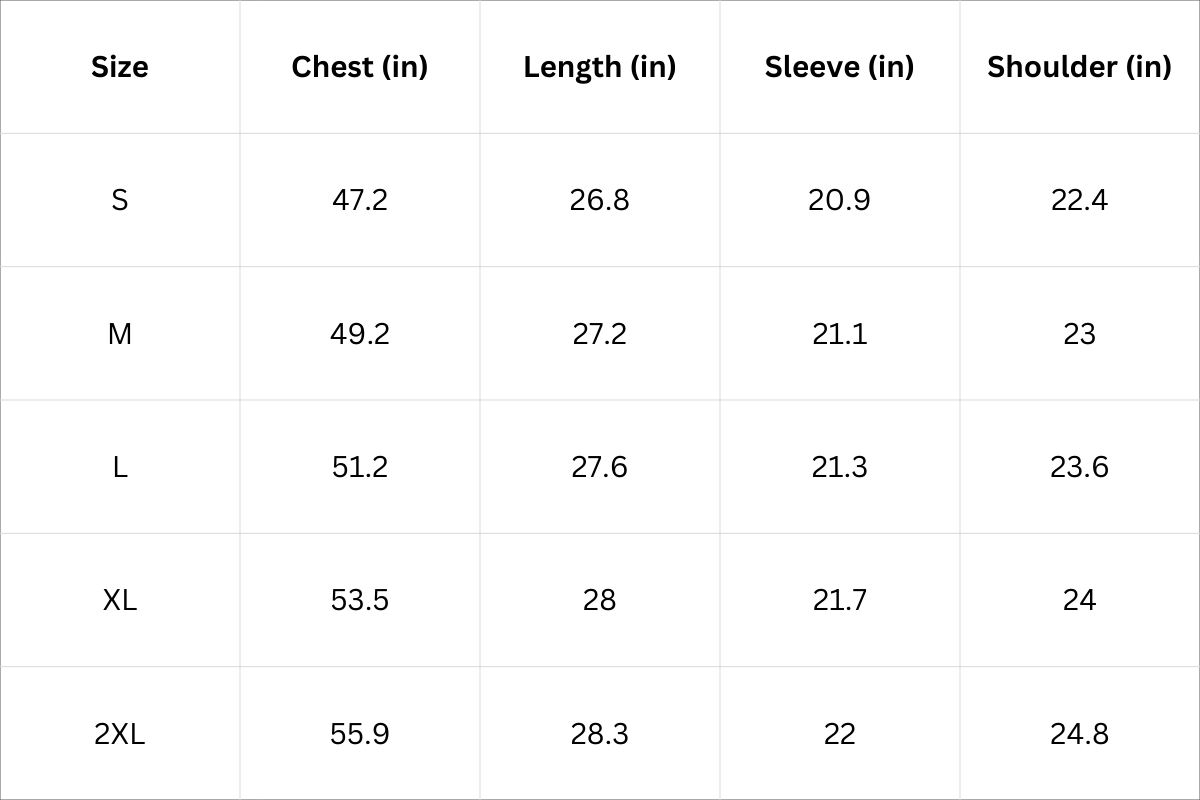Click the XL size row label
The image size is (1200, 800).
pos(120,600)
